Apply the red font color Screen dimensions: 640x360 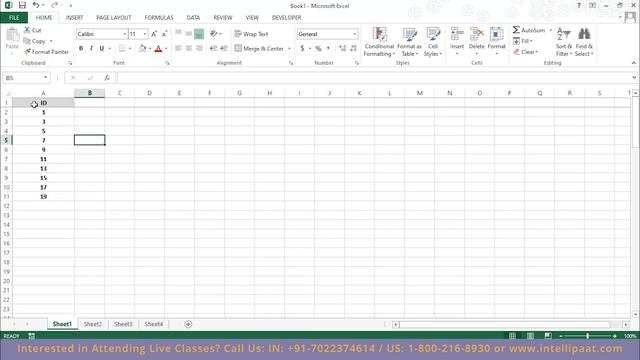click(x=158, y=49)
